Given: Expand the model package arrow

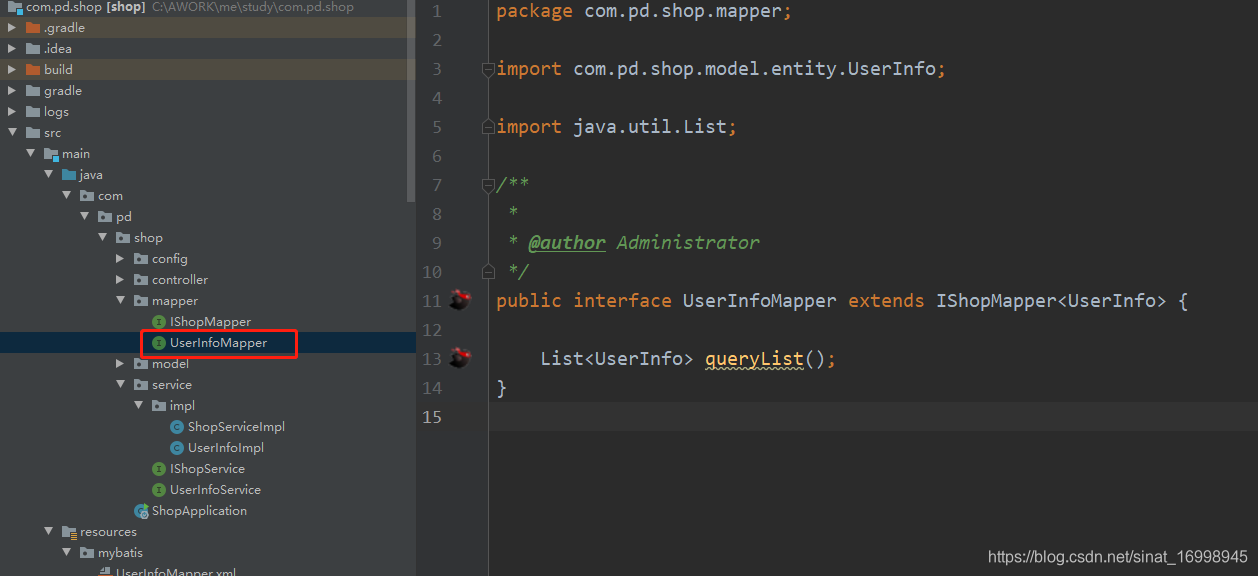Looking at the screenshot, I should pos(120,363).
